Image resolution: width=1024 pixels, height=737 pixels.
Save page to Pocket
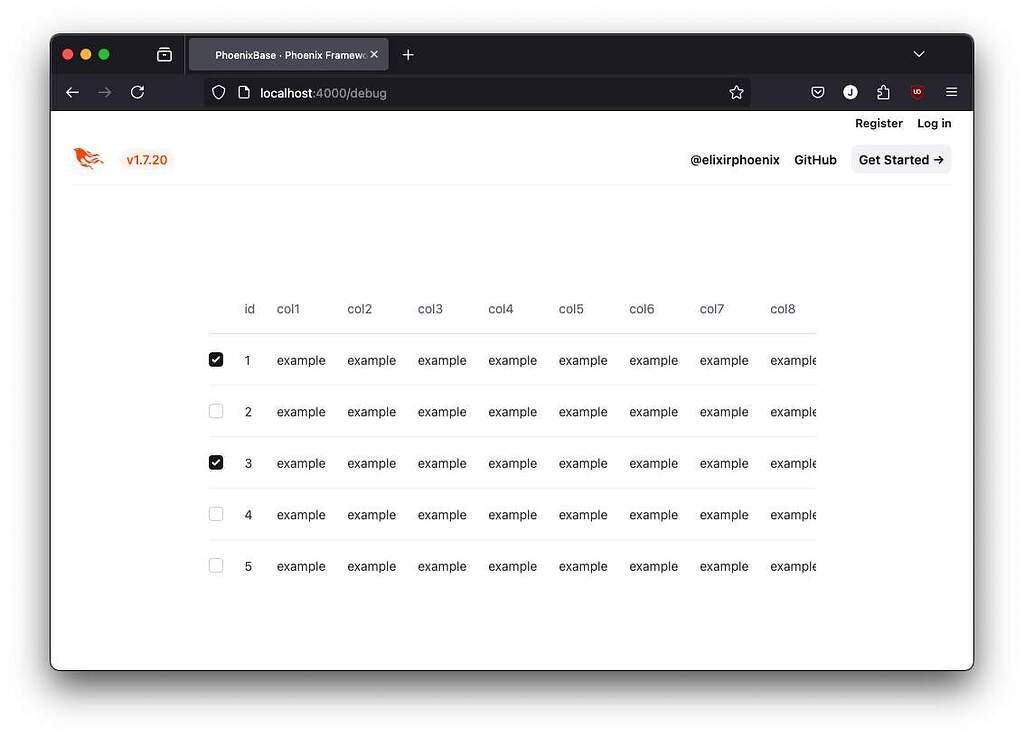click(x=817, y=91)
